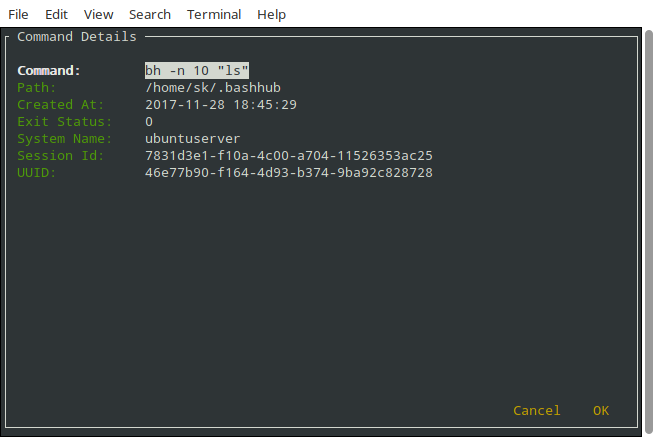This screenshot has width=656, height=437.
Task: Click the Session Id value
Action: click(288, 156)
